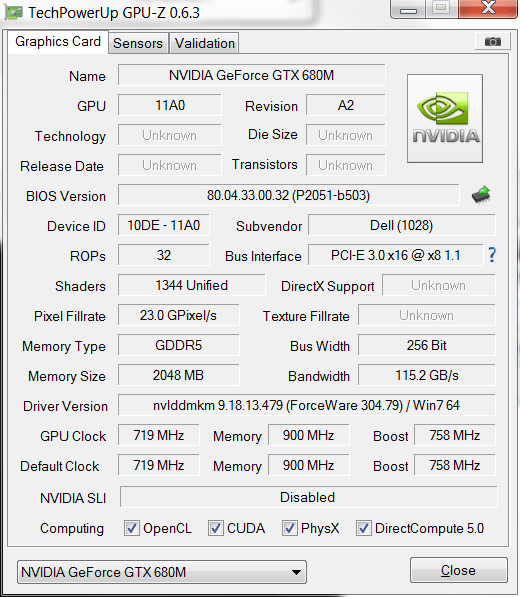Toggle the DirectCompute 5.0 checkbox
Image resolution: width=520 pixels, height=597 pixels.
pyautogui.click(x=364, y=528)
